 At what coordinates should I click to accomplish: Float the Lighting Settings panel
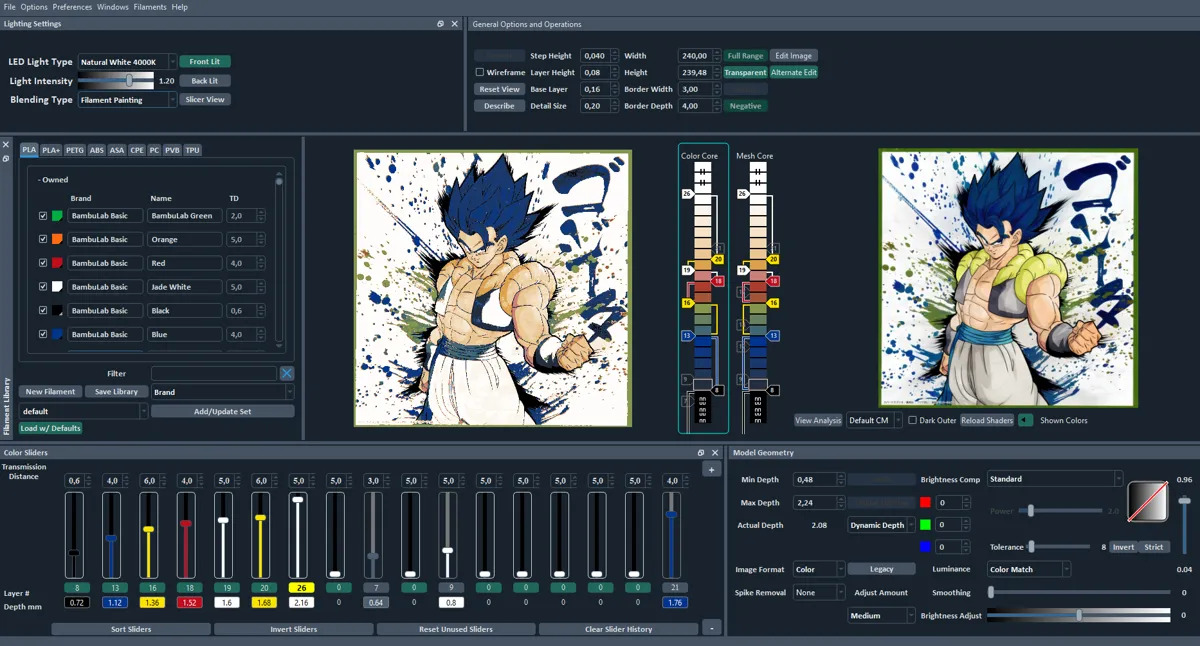pos(441,24)
